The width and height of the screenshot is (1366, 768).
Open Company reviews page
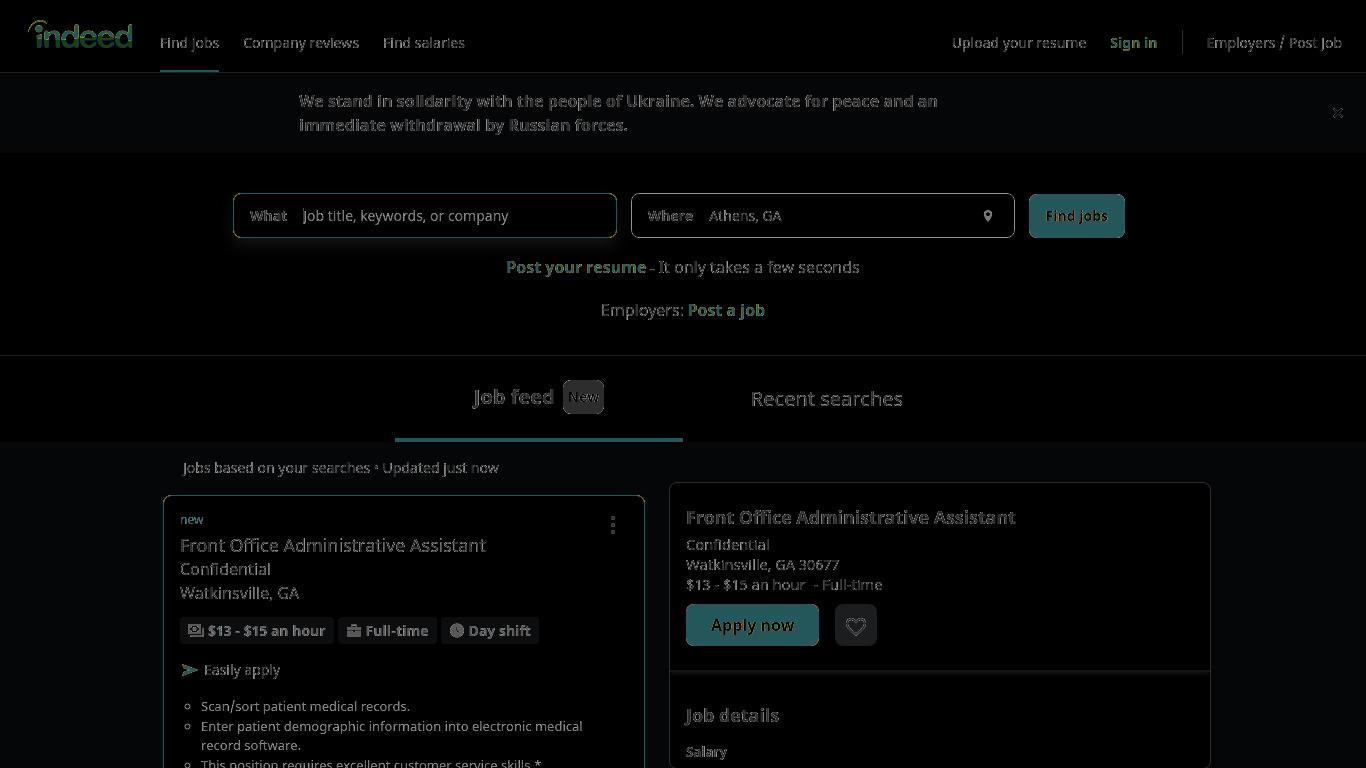301,43
